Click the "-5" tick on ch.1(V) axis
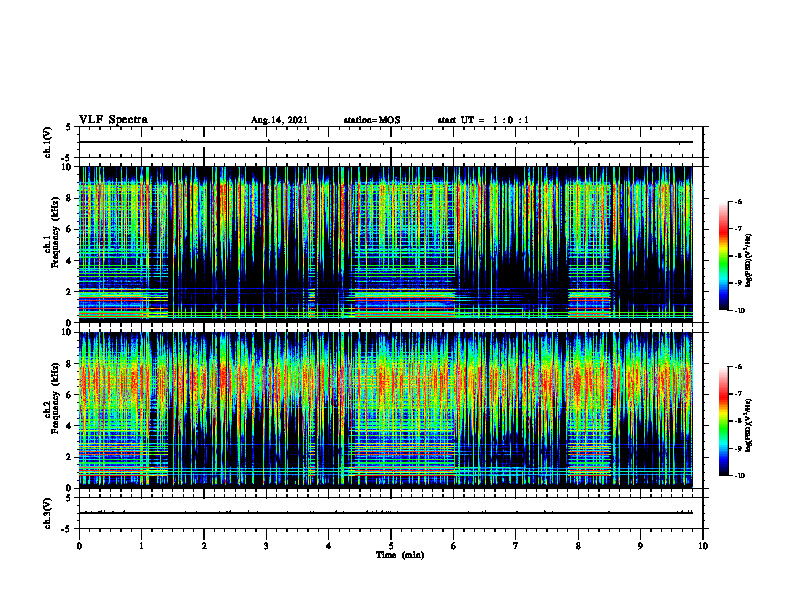Viewport: 792px width, 612px height. [x=67, y=158]
